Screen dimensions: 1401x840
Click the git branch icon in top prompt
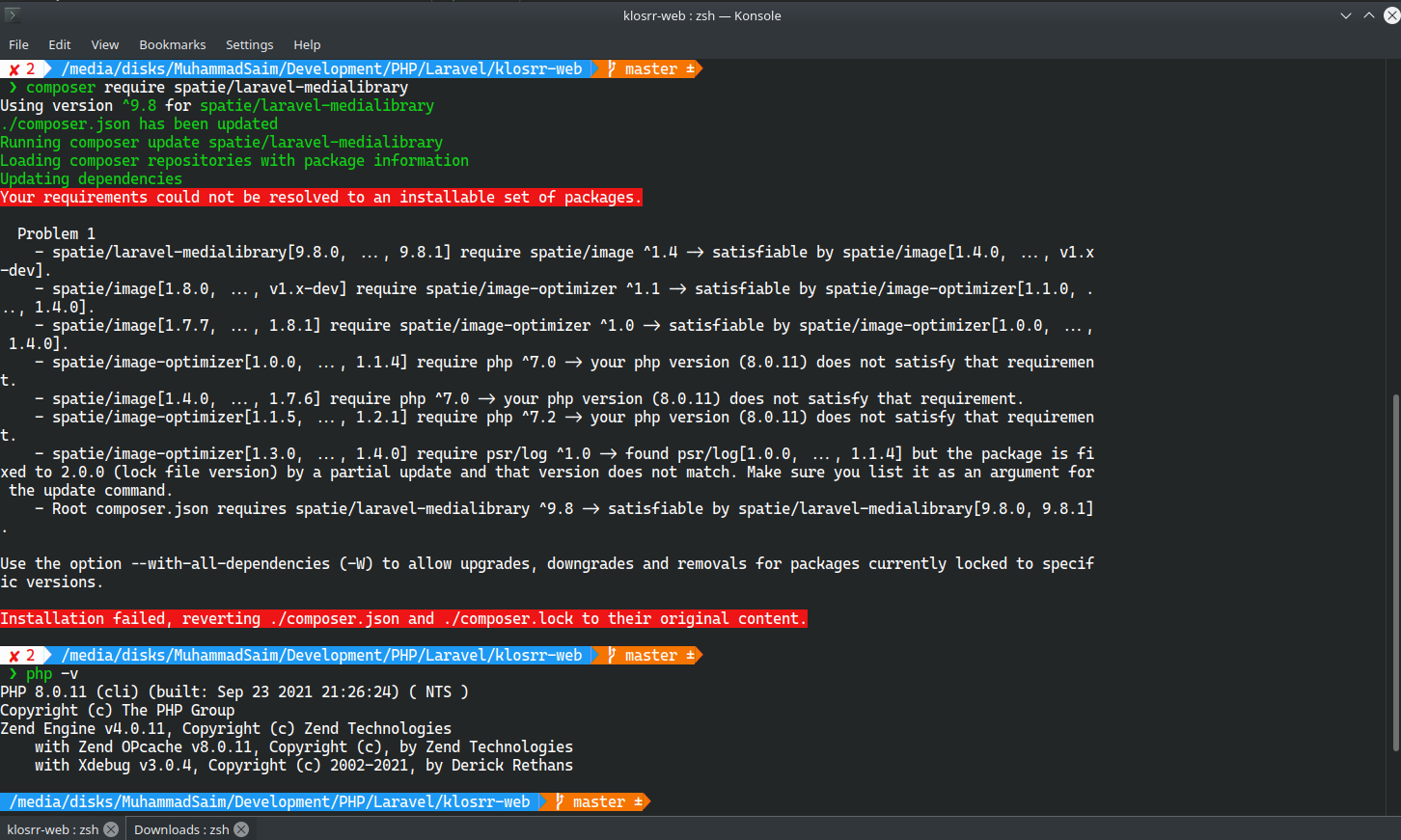(612, 68)
